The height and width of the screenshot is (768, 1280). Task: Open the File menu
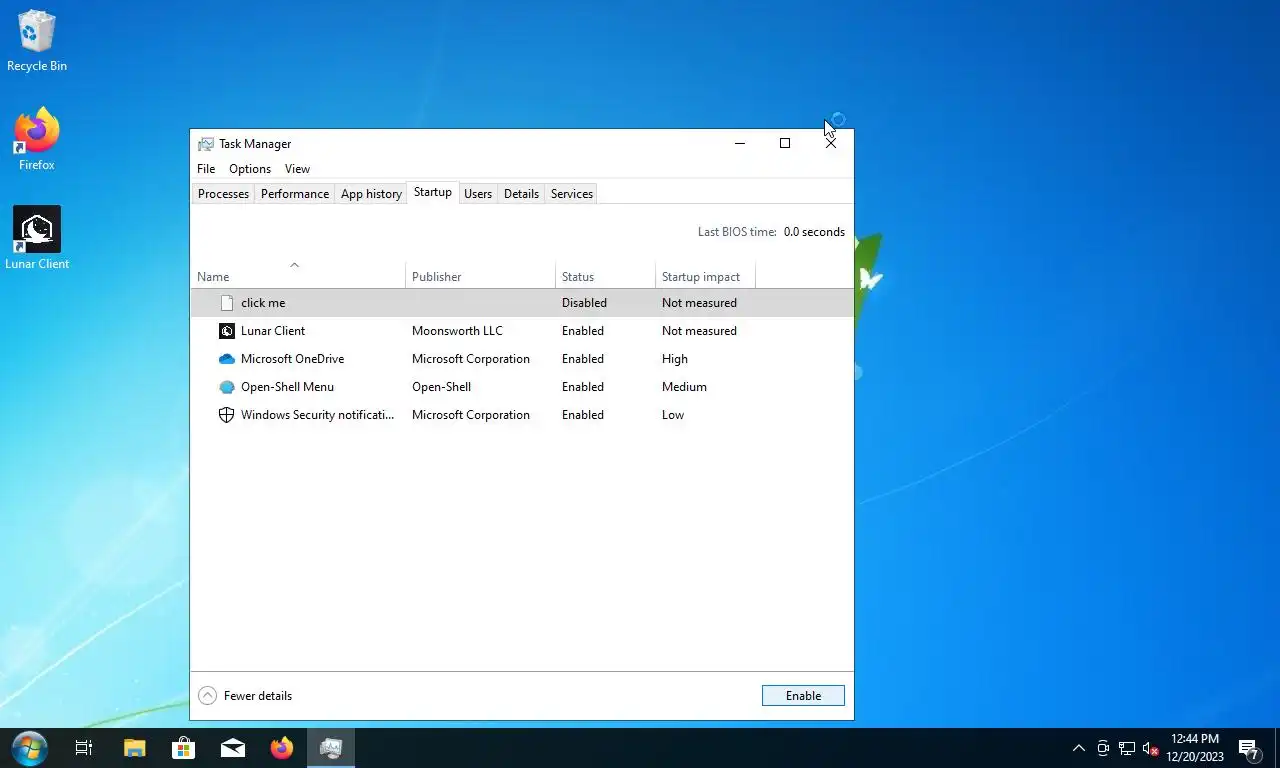coord(206,169)
